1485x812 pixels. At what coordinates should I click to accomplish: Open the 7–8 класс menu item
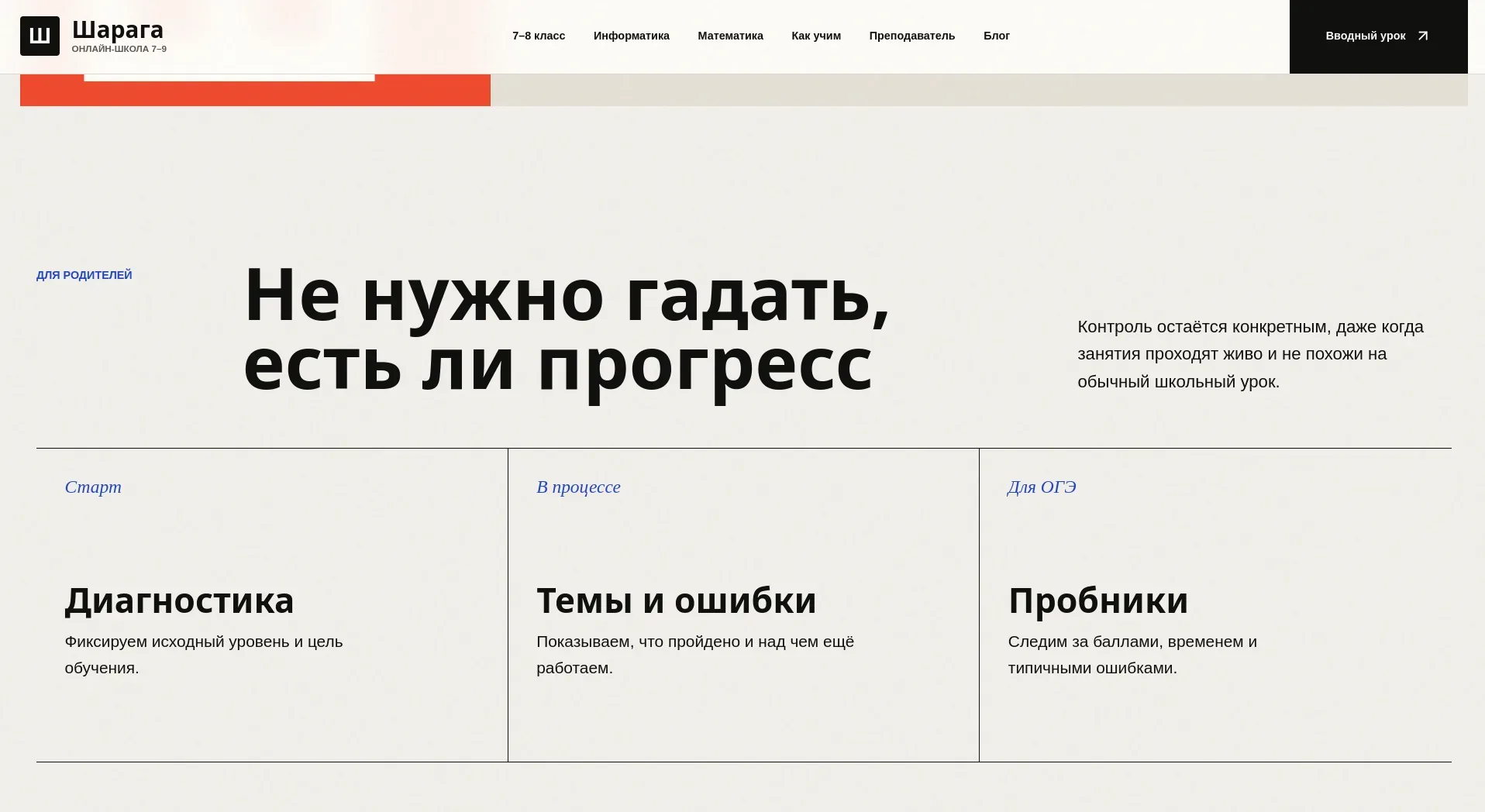(x=539, y=36)
